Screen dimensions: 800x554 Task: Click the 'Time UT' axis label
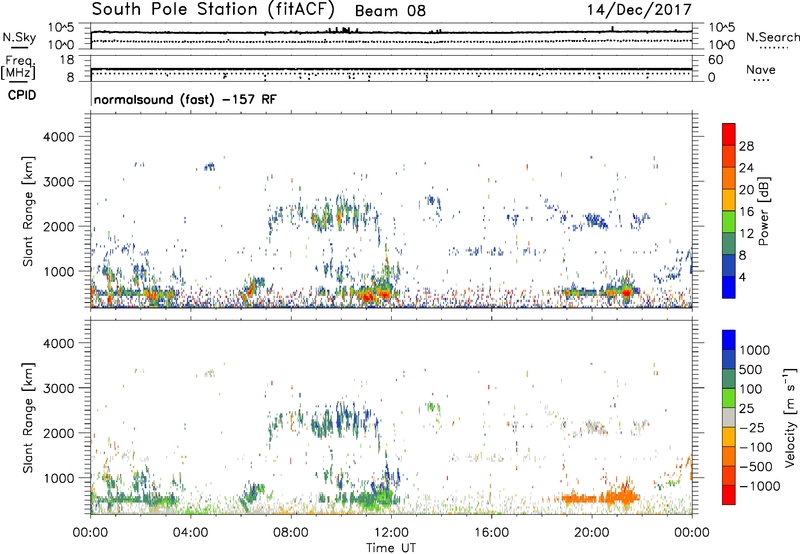391,548
